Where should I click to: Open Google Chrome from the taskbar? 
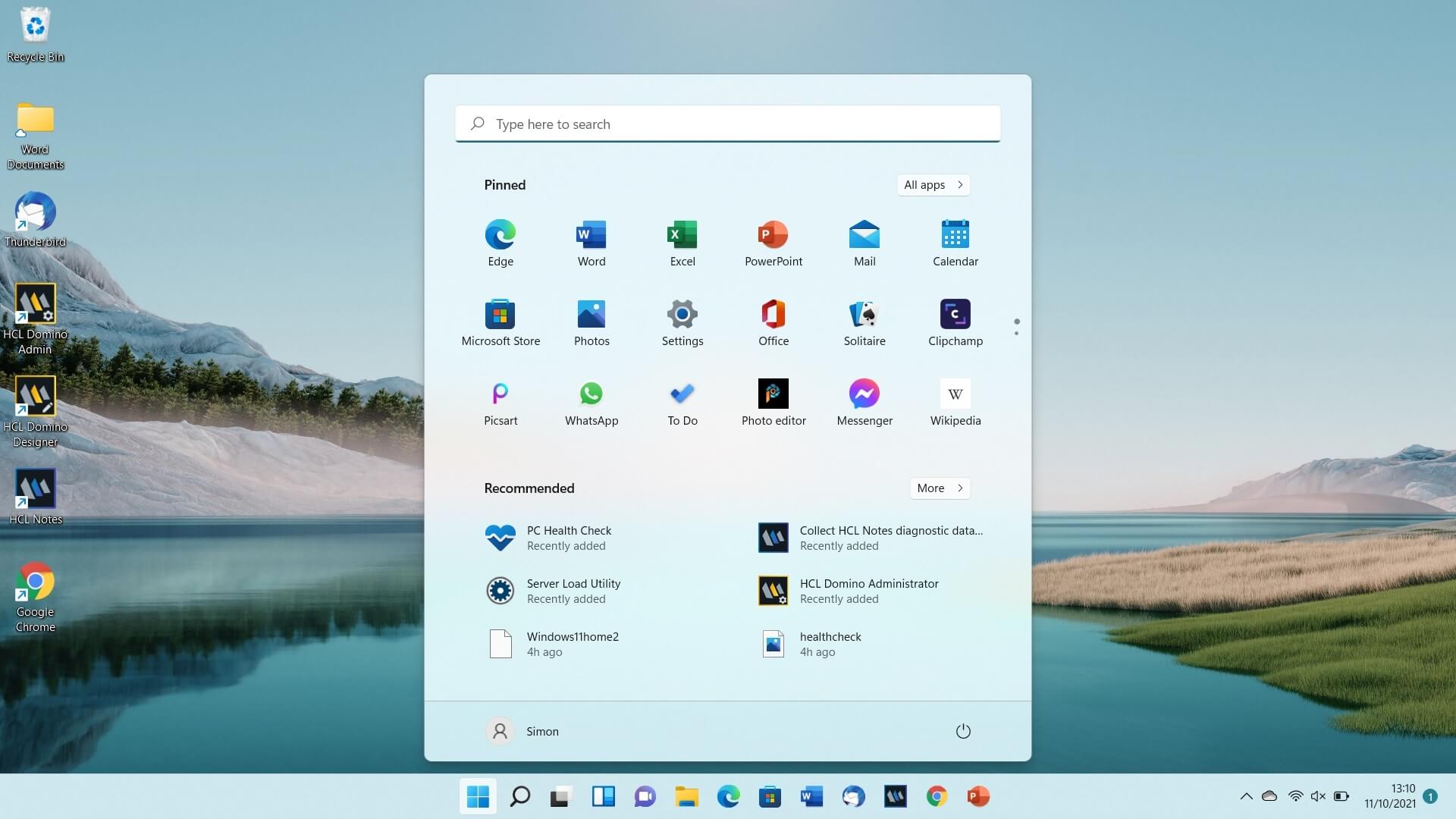tap(937, 796)
